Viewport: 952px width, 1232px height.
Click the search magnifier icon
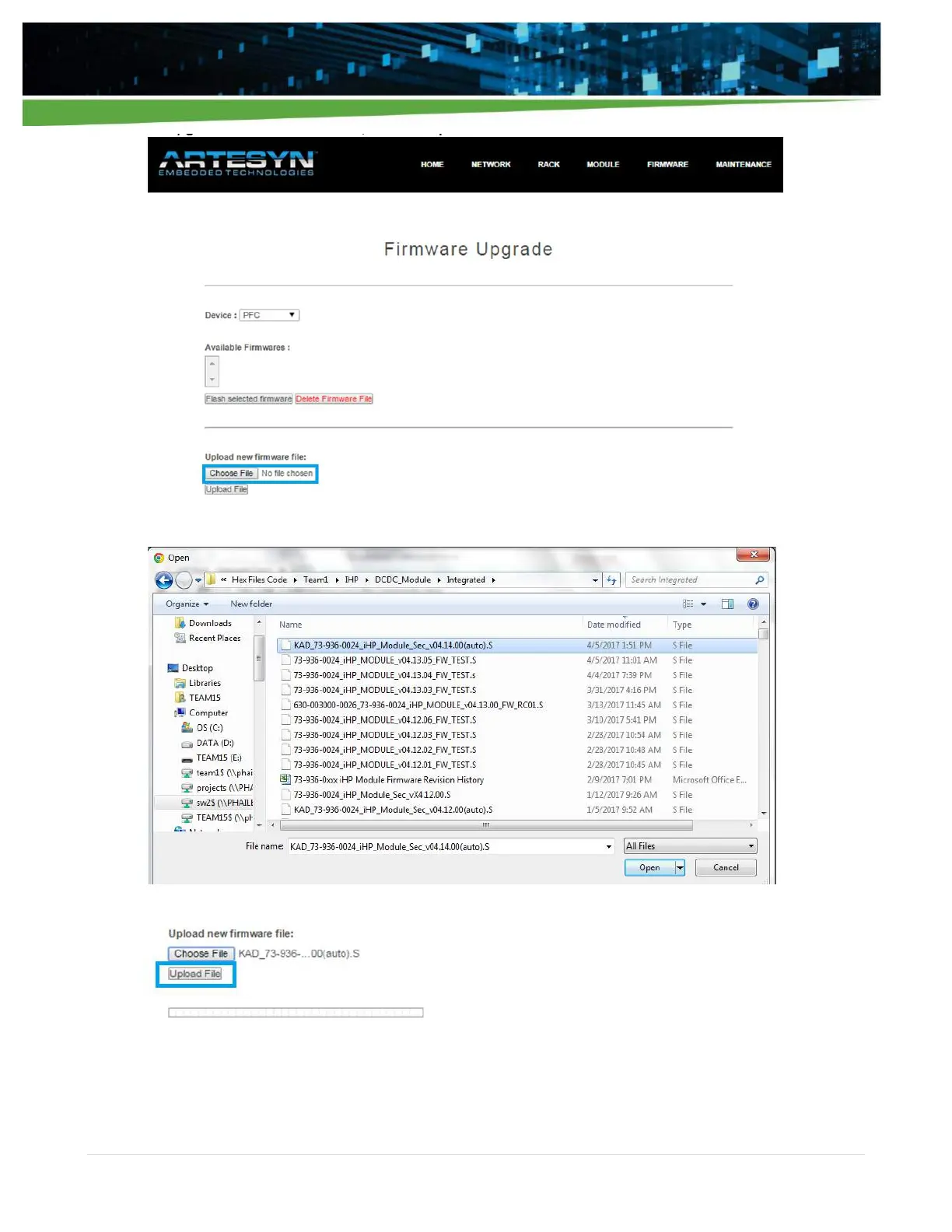coord(760,580)
